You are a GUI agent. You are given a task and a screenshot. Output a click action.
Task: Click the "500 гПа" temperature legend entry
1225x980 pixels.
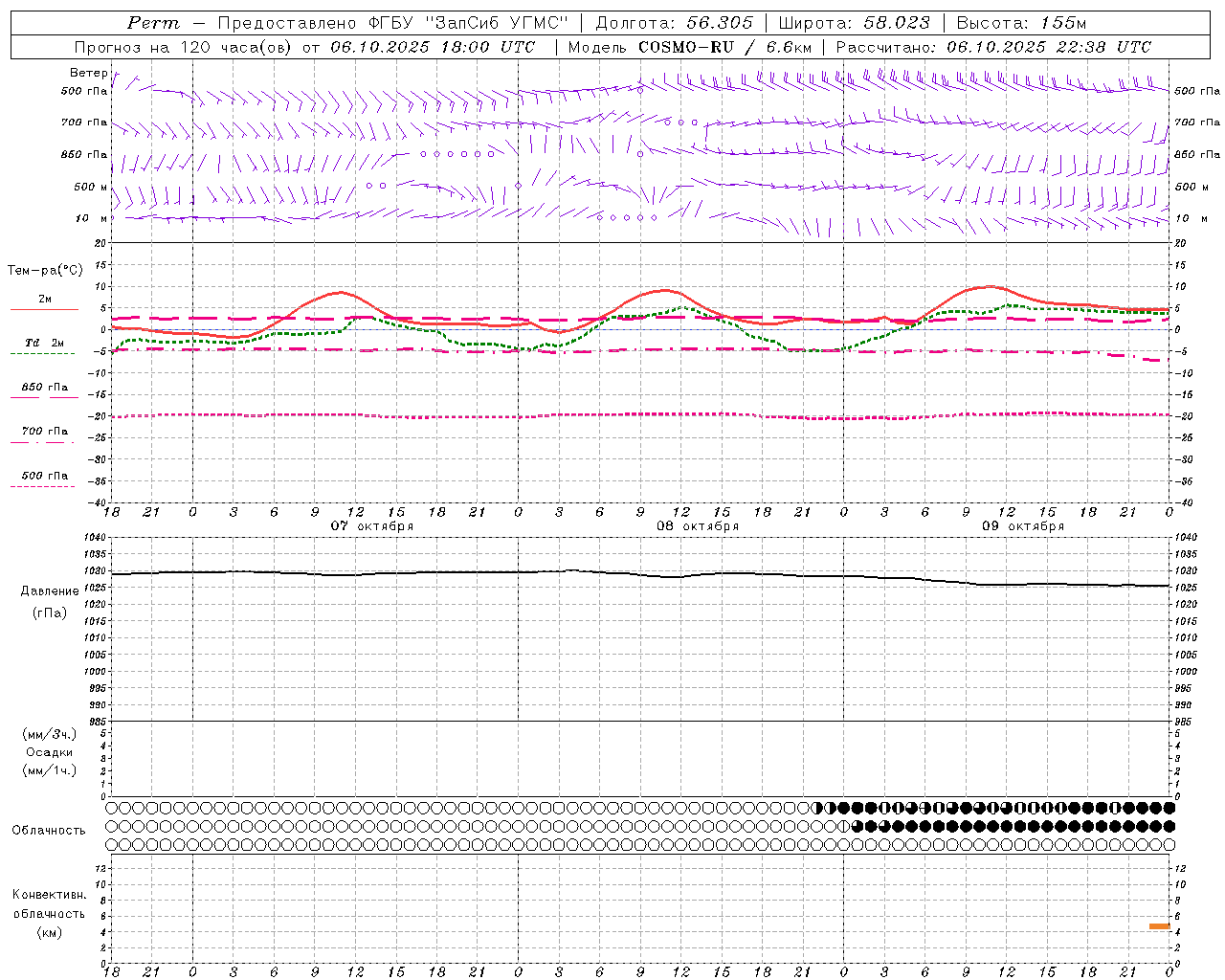44,476
